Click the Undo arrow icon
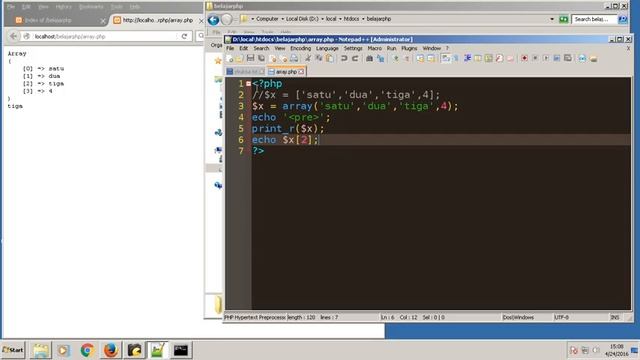Image resolution: width=640 pixels, height=360 pixels. coord(344,58)
